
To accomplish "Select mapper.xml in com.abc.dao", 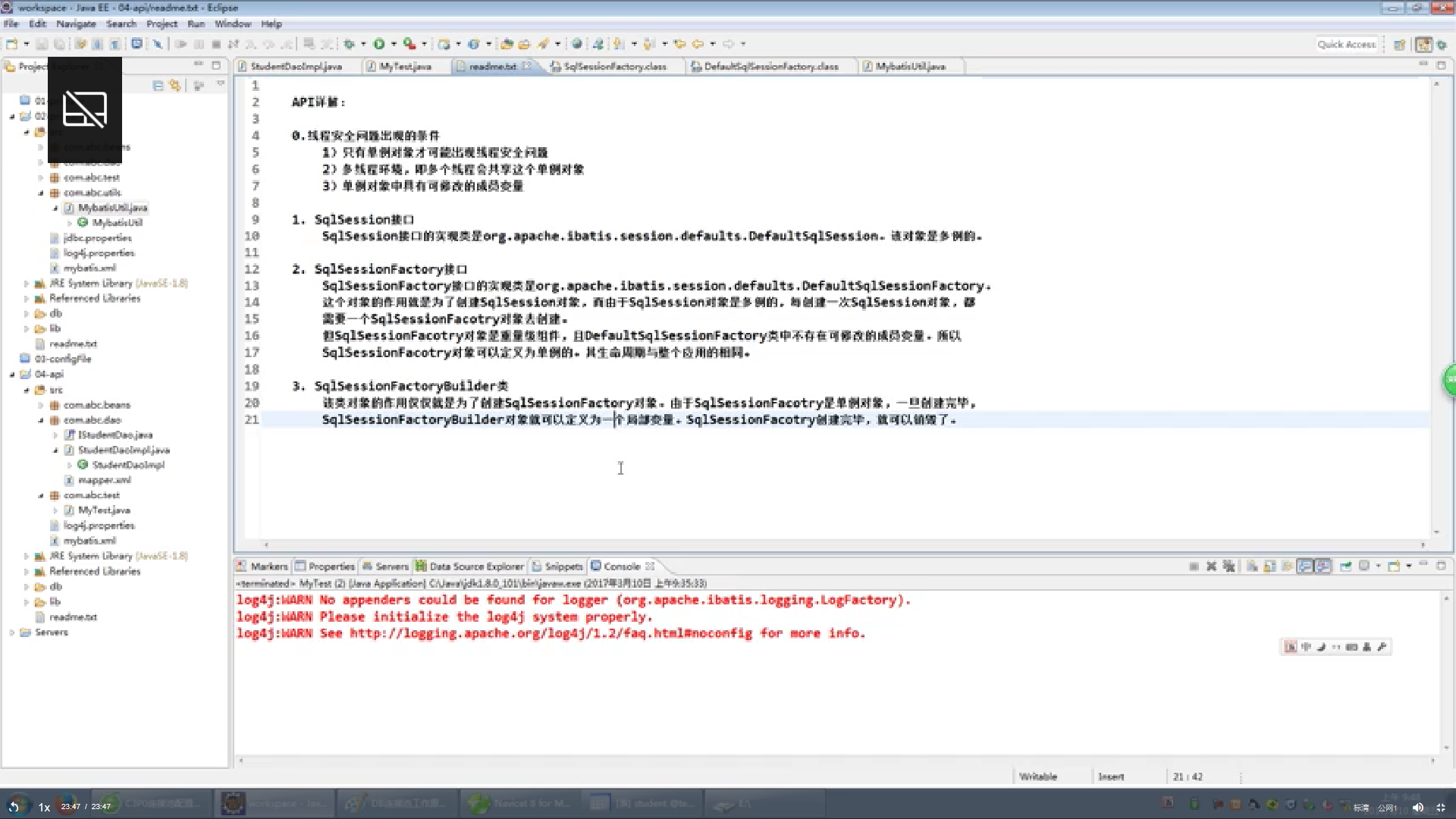I will (x=105, y=480).
